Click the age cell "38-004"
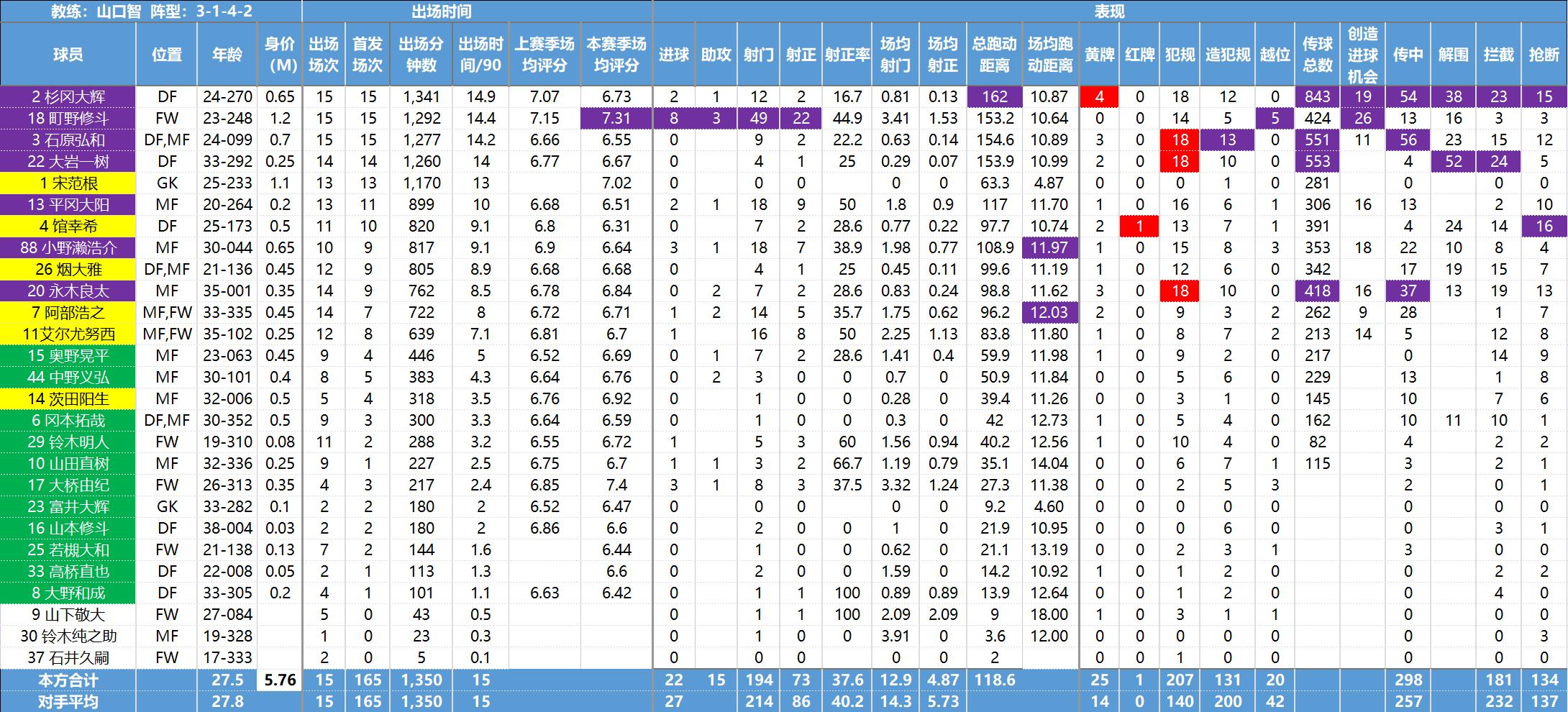This screenshot has height=712, width=1568. 227,528
